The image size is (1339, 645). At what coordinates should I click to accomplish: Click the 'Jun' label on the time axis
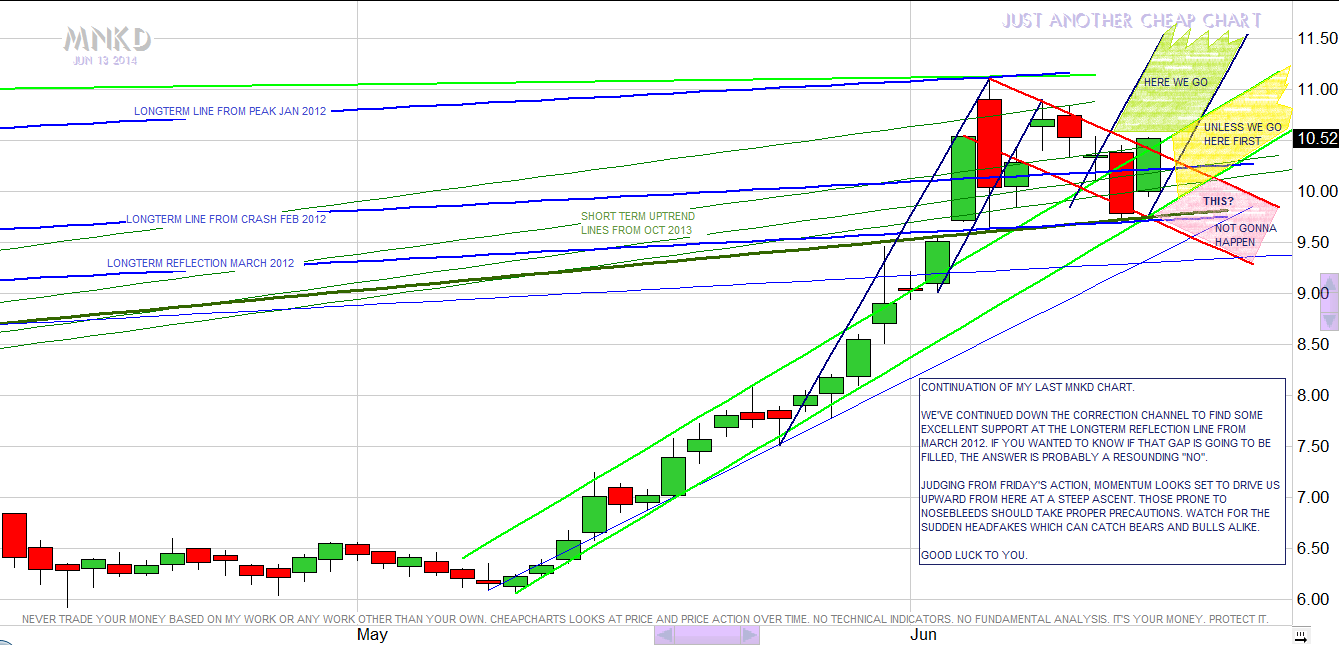point(923,634)
